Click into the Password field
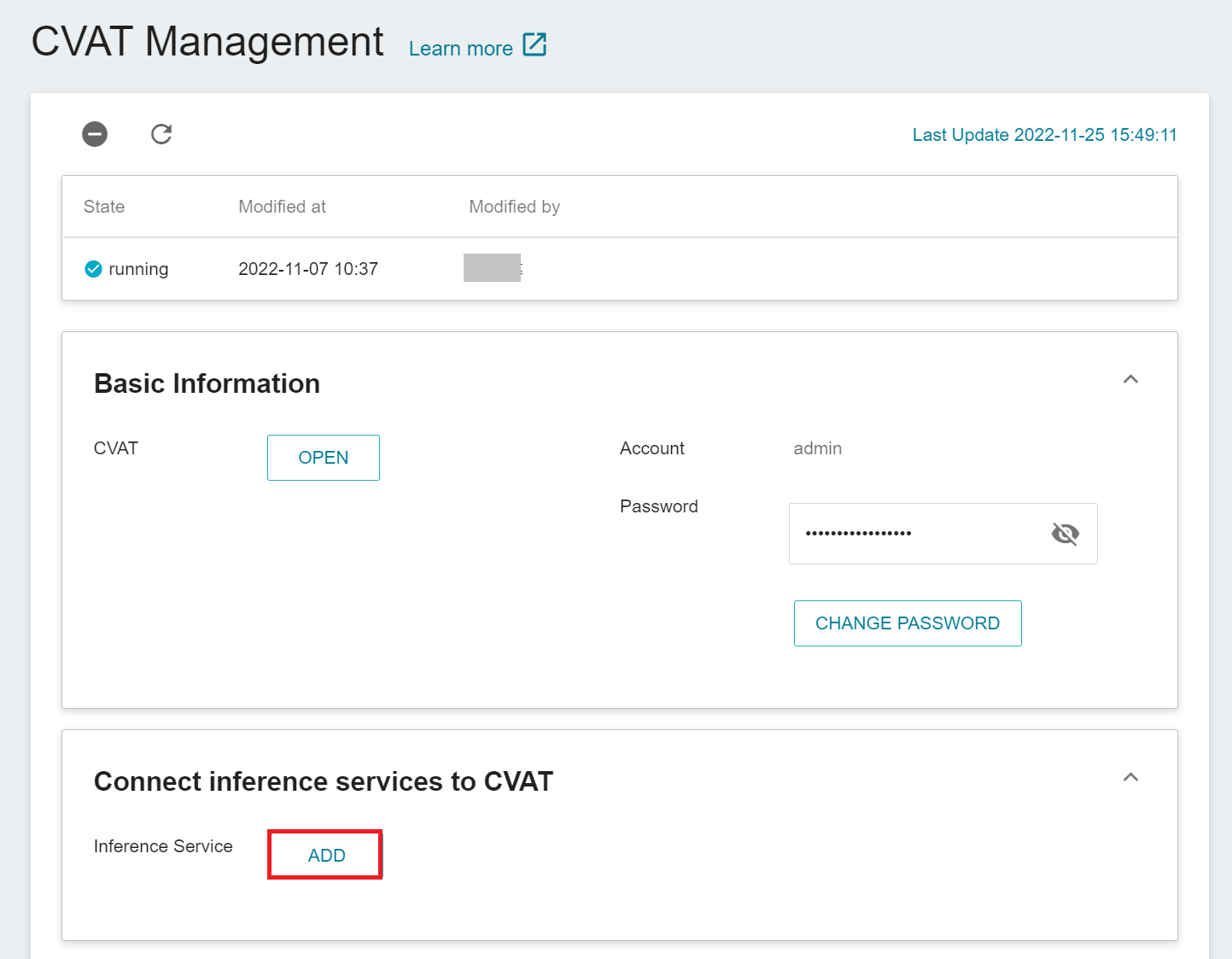The width and height of the screenshot is (1232, 959). tap(943, 534)
